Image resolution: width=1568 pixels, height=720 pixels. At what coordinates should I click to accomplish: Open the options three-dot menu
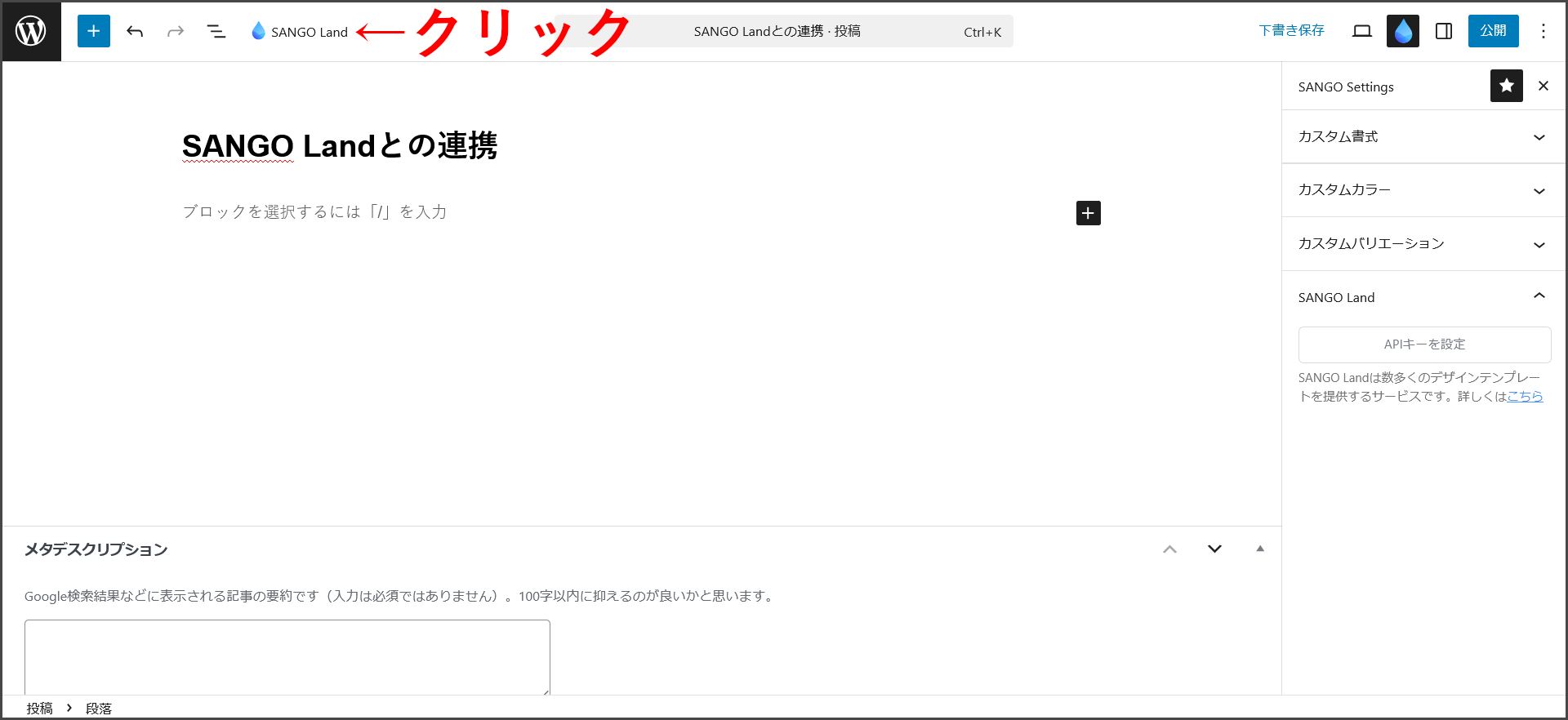click(x=1543, y=31)
